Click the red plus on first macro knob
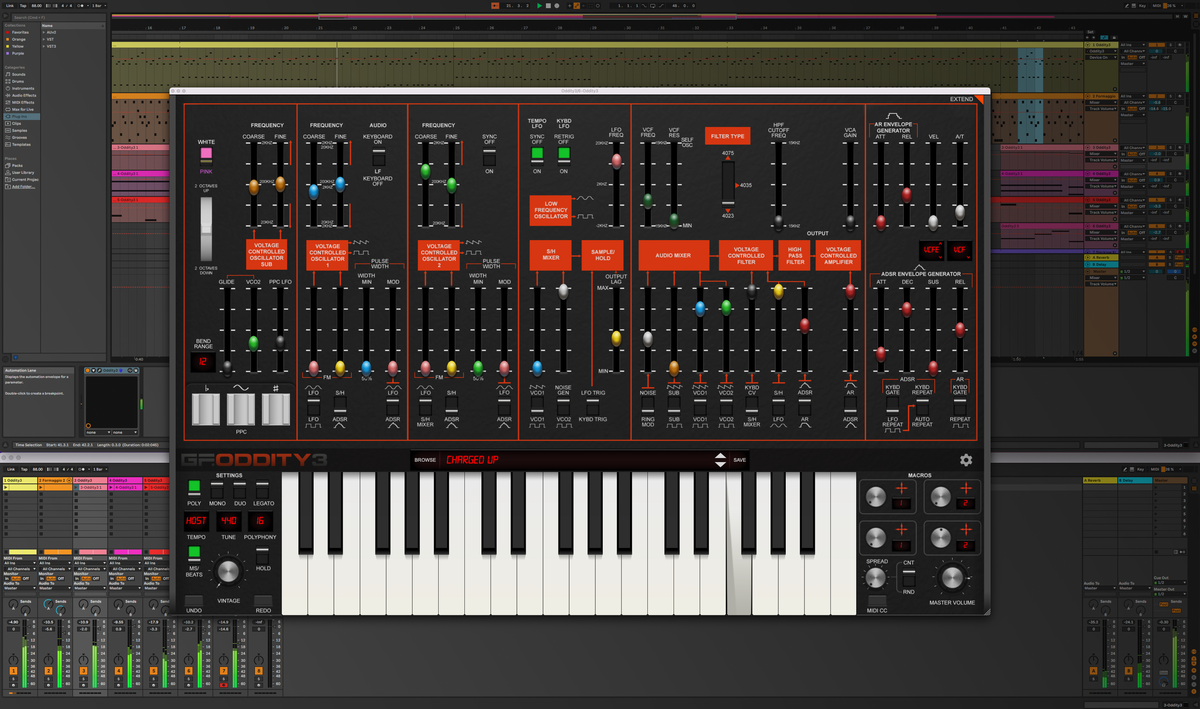 click(903, 488)
